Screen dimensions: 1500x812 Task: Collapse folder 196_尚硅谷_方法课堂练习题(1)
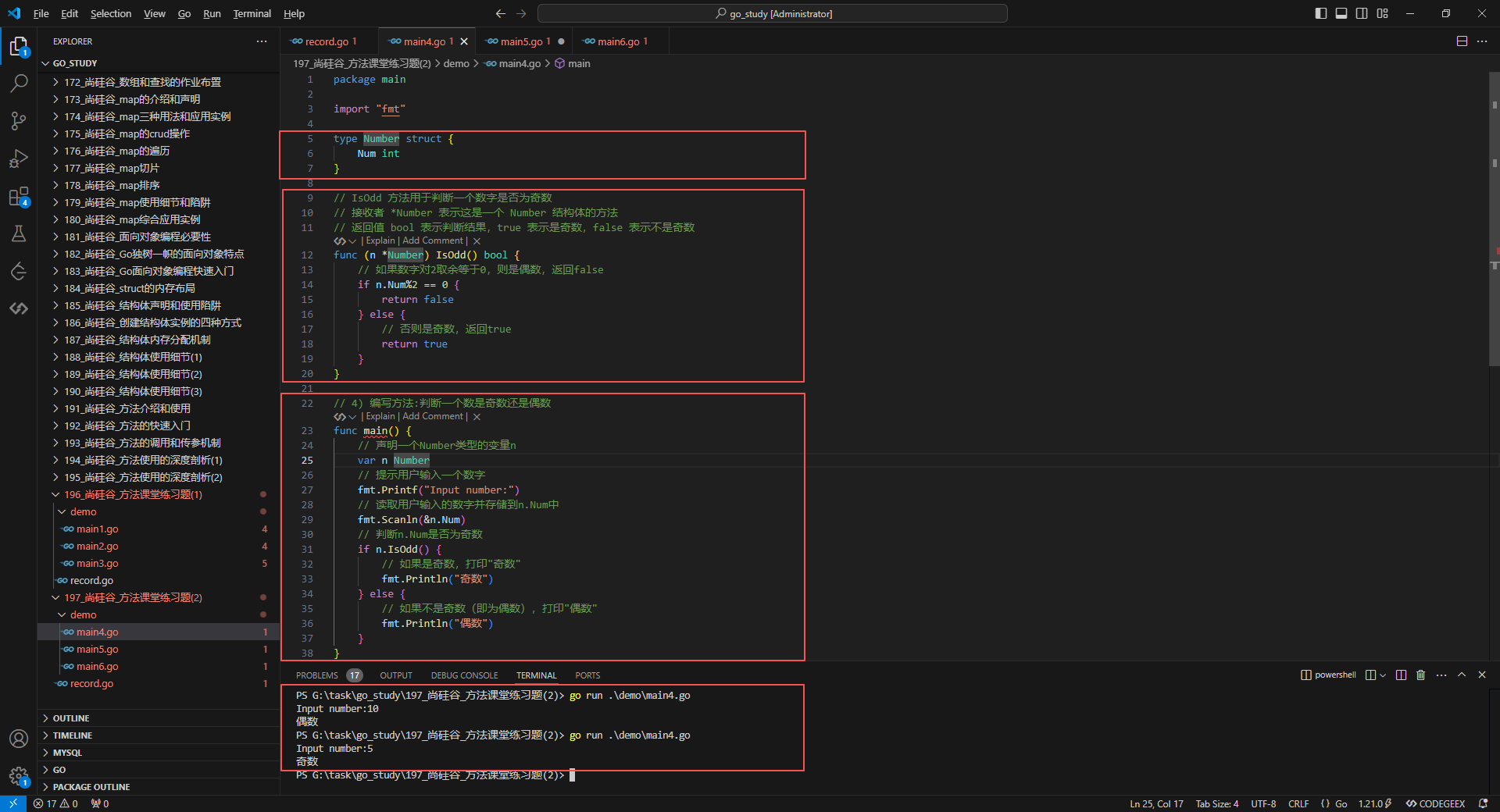[x=133, y=494]
